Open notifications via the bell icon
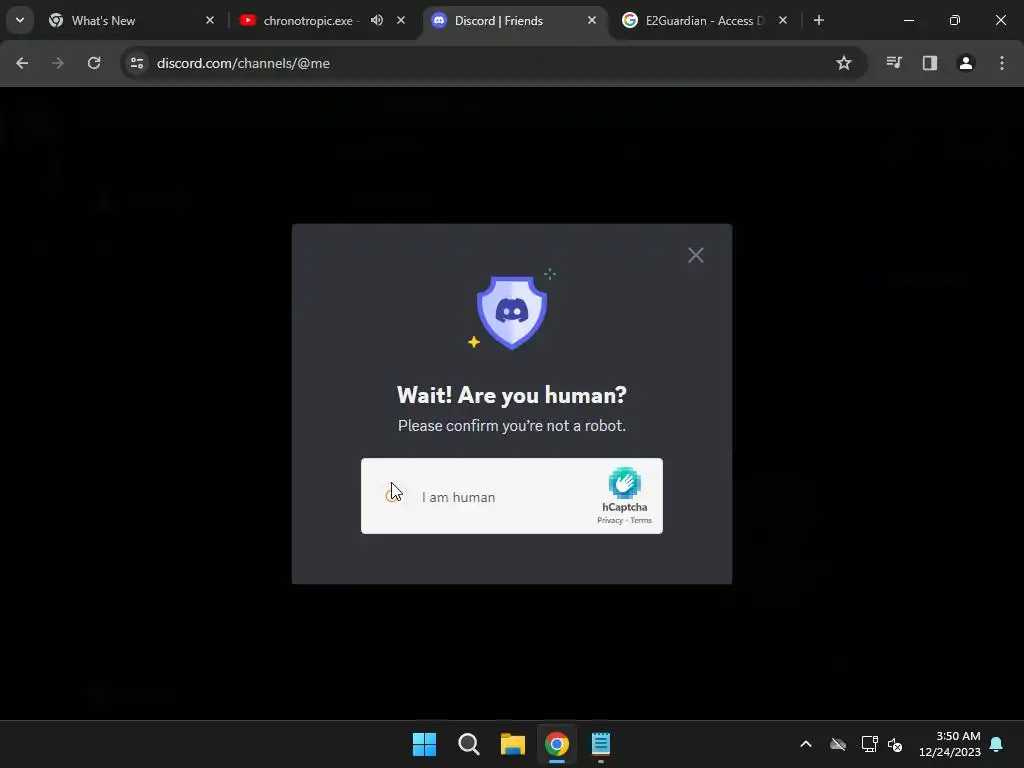The height and width of the screenshot is (768, 1024). coord(997,744)
